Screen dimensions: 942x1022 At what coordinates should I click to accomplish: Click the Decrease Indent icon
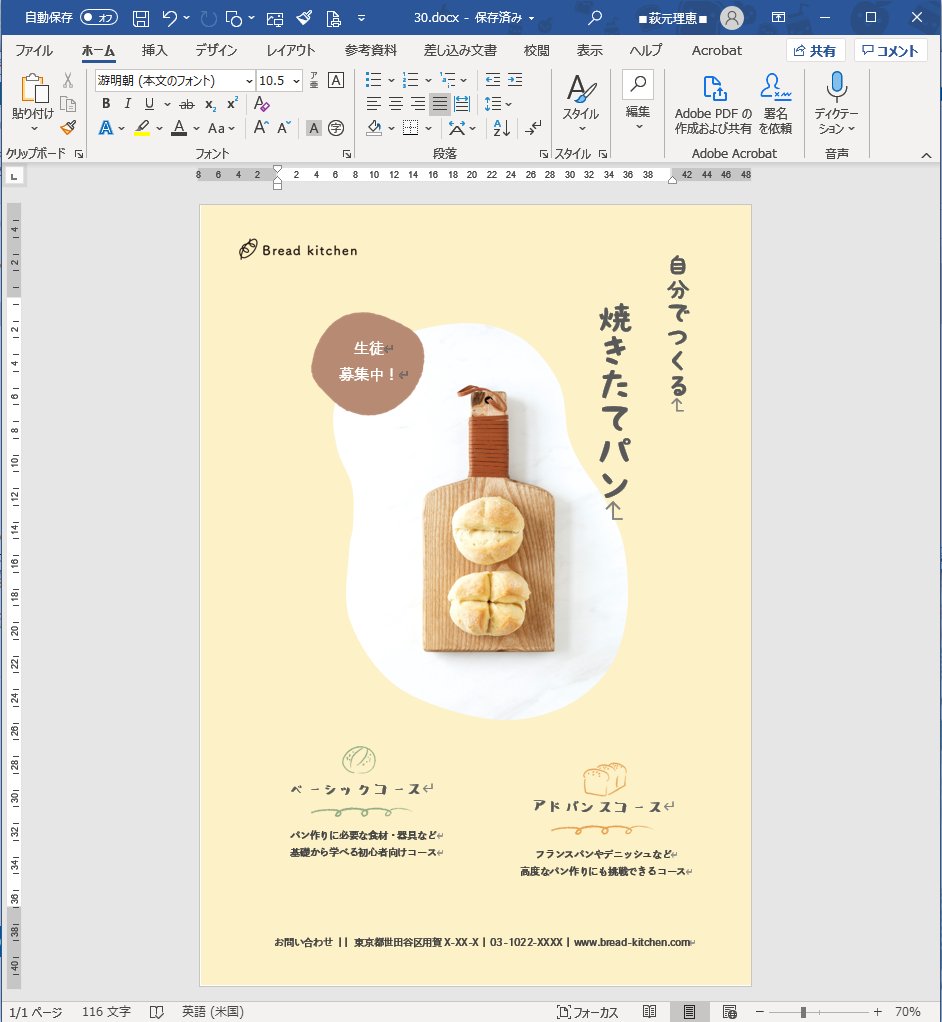click(493, 80)
